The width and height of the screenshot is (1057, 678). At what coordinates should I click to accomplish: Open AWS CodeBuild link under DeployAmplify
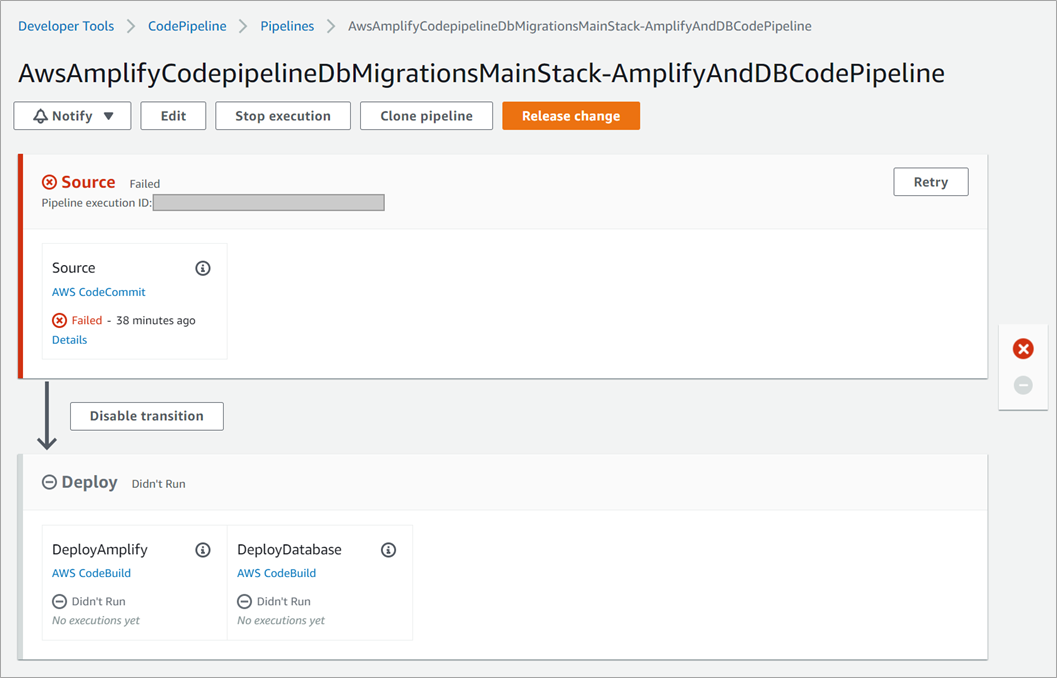tap(92, 573)
